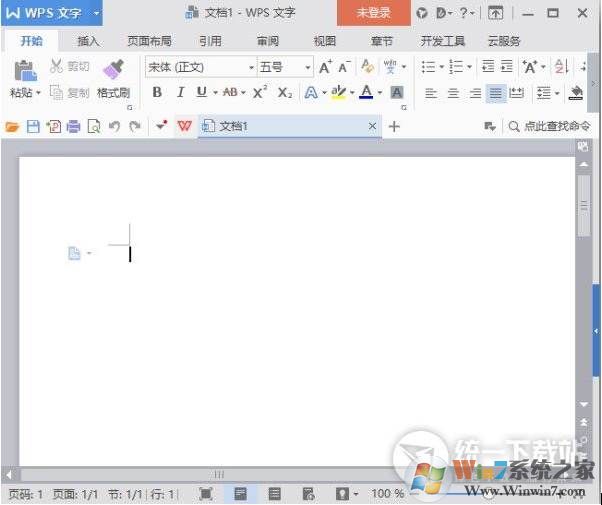This screenshot has height=505, width=602.
Task: Toggle the character shading button
Action: (397, 93)
